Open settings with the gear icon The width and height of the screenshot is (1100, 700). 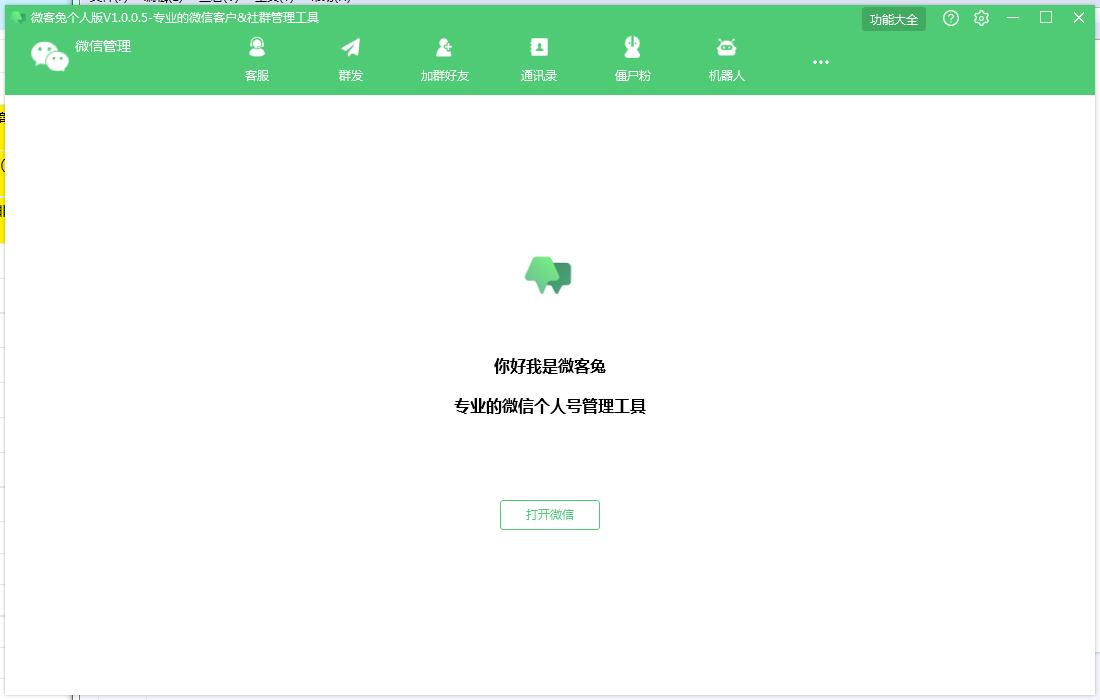981,18
